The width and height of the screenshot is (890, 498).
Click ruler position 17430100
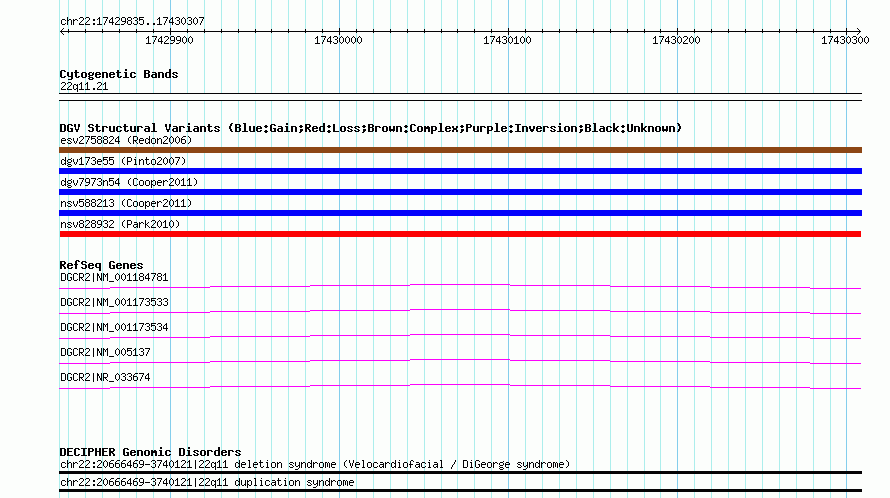point(507,40)
